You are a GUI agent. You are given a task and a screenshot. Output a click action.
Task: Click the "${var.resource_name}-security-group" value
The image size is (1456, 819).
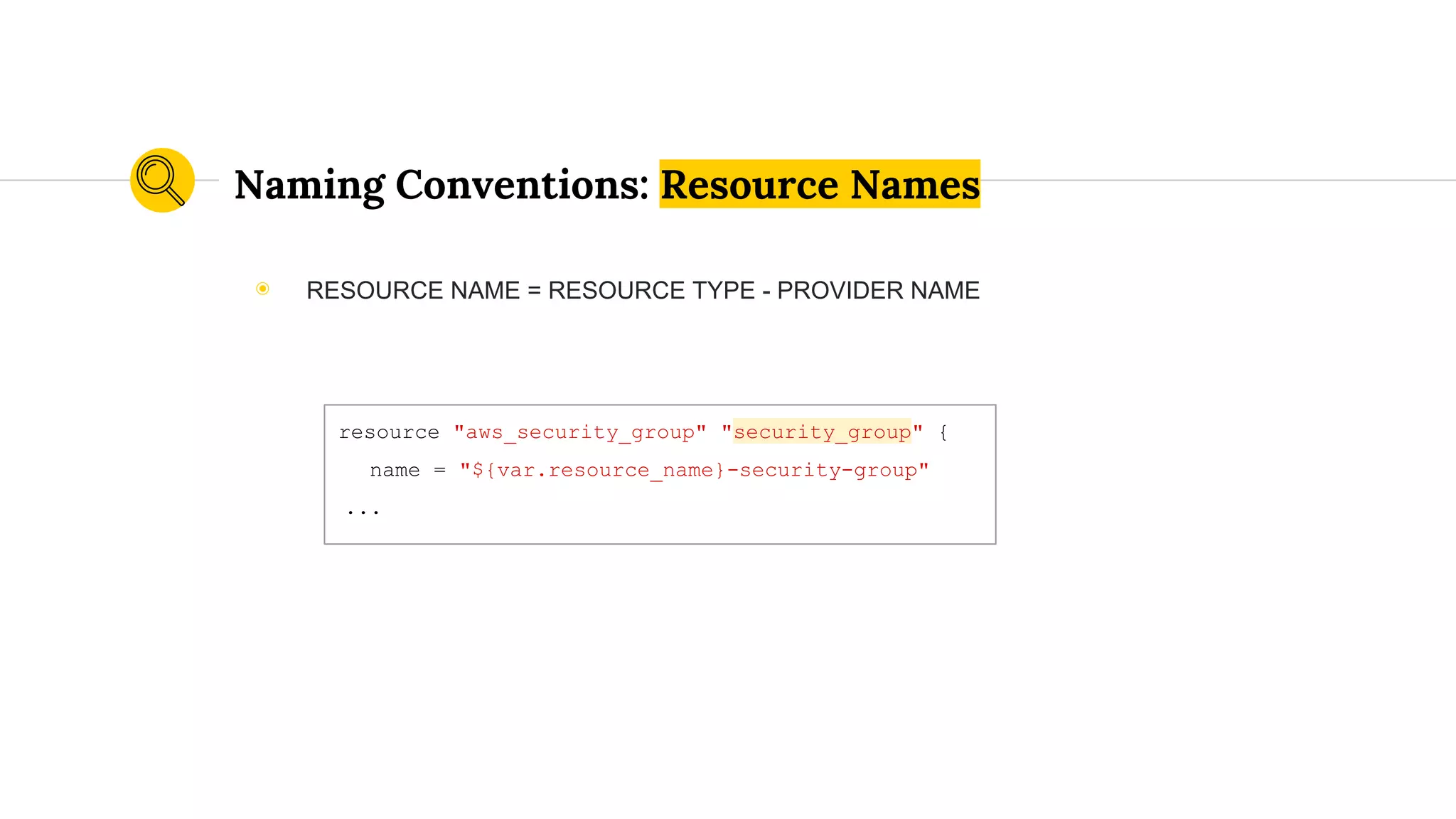[695, 471]
